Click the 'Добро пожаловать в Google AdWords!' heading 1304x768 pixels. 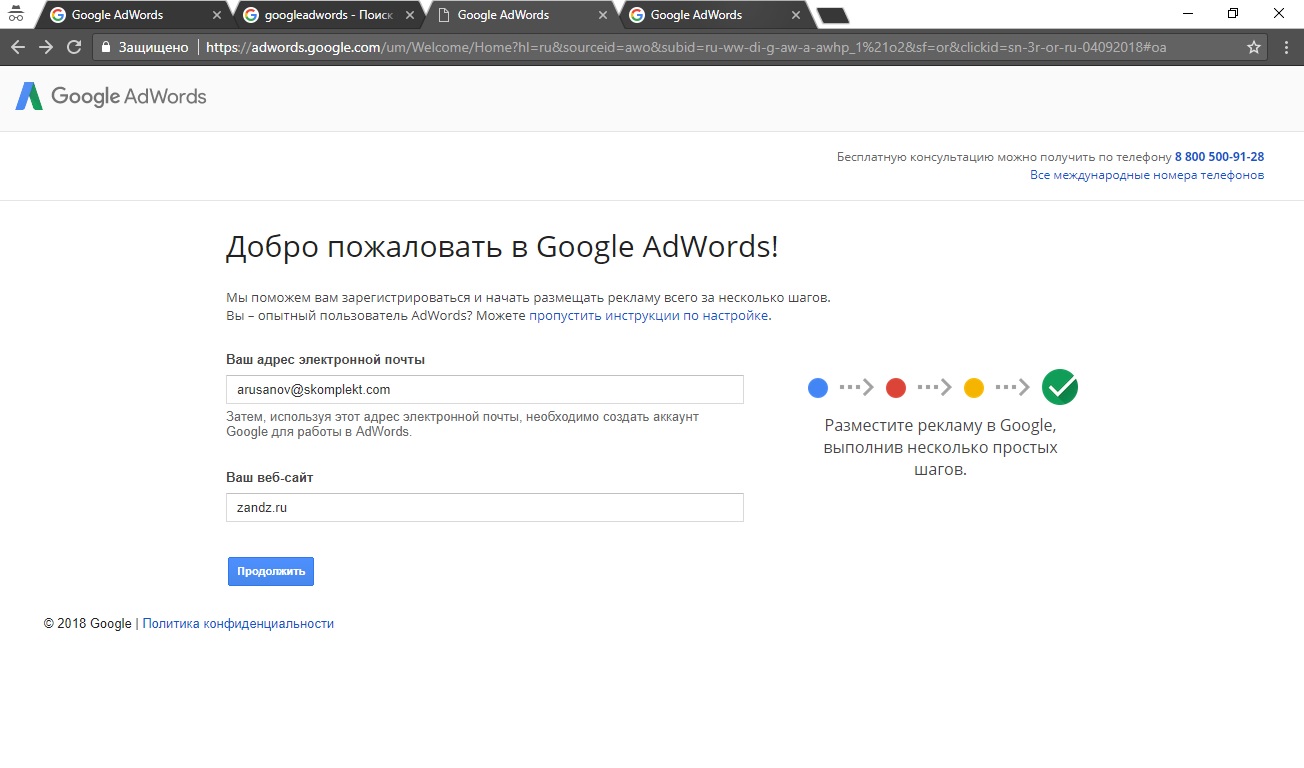point(502,247)
